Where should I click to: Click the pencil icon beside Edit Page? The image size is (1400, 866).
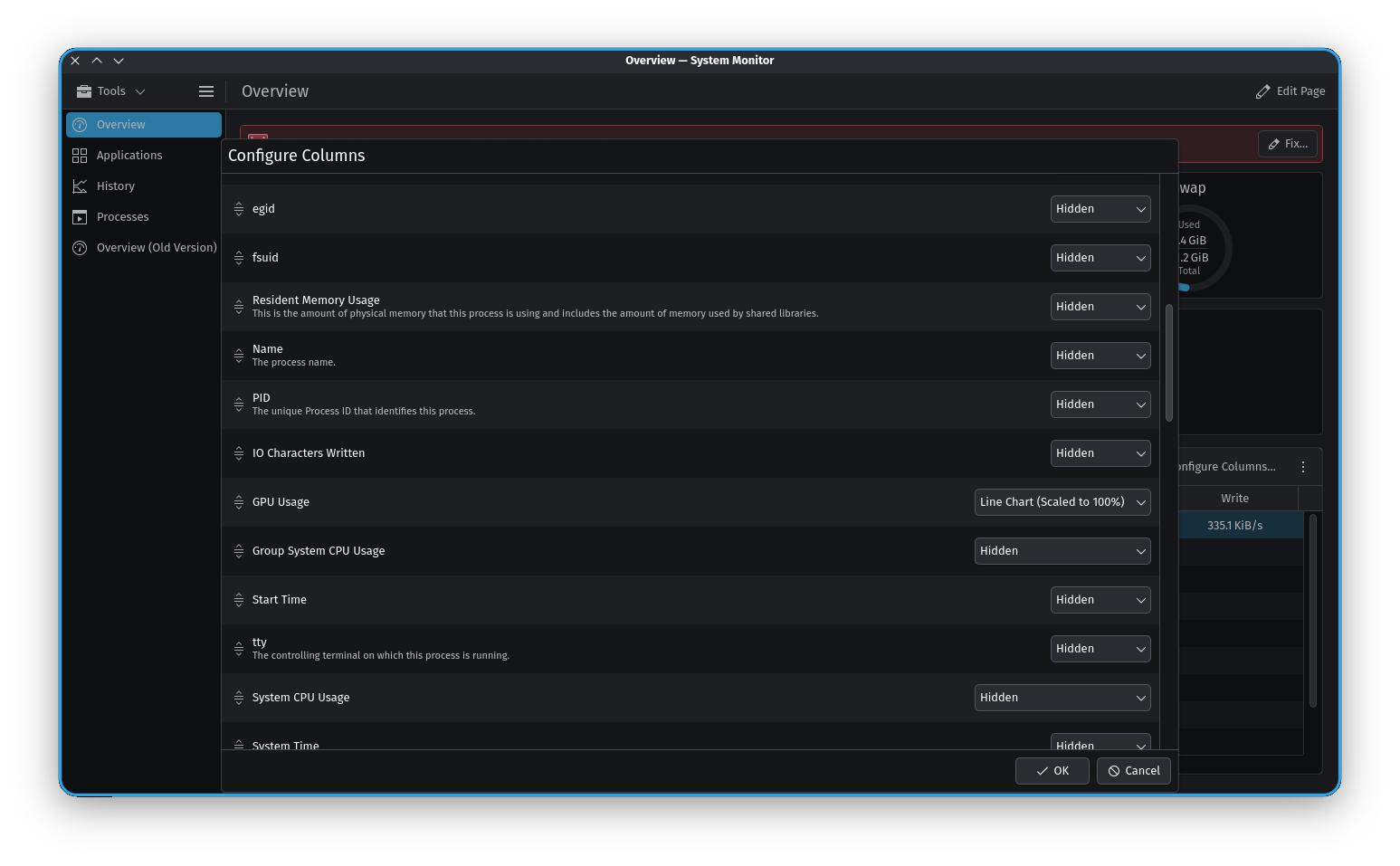pos(1262,91)
